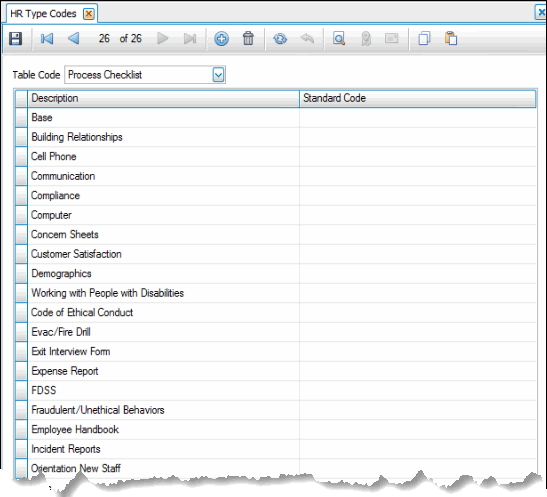This screenshot has height=497, width=547.
Task: Delete record using trash can icon
Action: 248,38
